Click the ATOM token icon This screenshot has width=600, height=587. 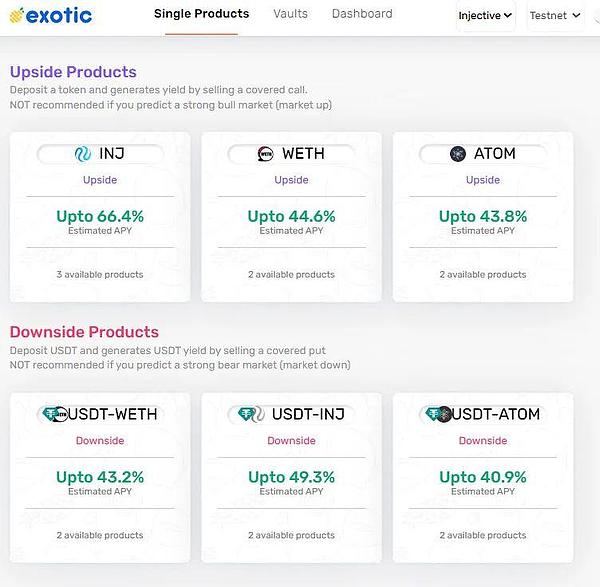(458, 154)
